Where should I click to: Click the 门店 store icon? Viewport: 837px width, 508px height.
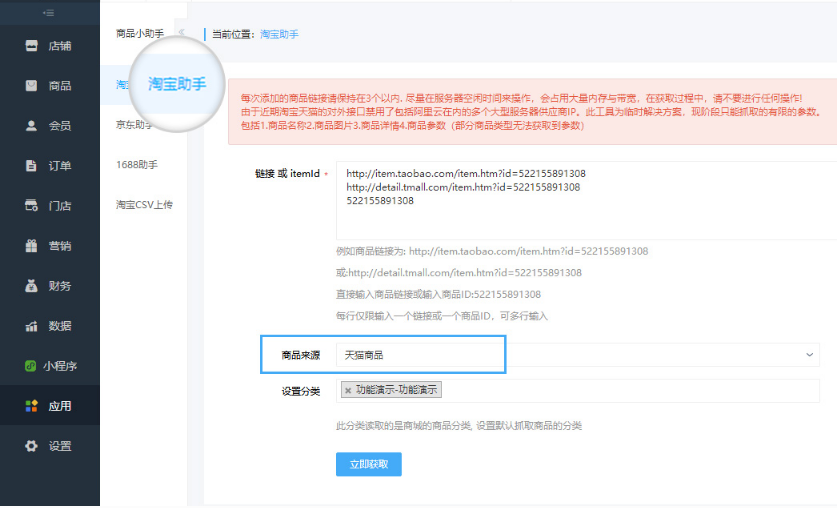pos(31,205)
